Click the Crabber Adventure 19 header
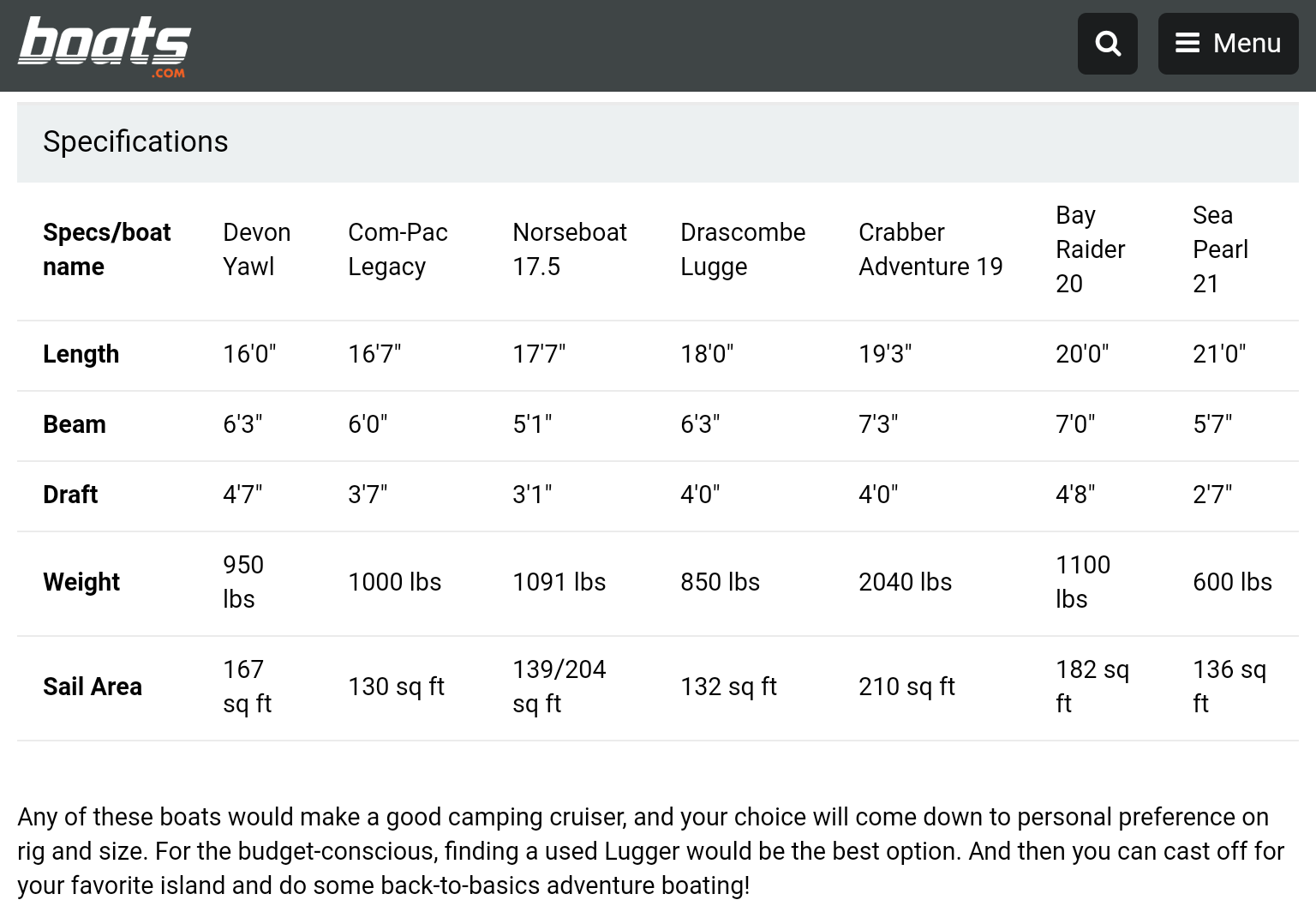This screenshot has height=924, width=1316. [x=930, y=249]
